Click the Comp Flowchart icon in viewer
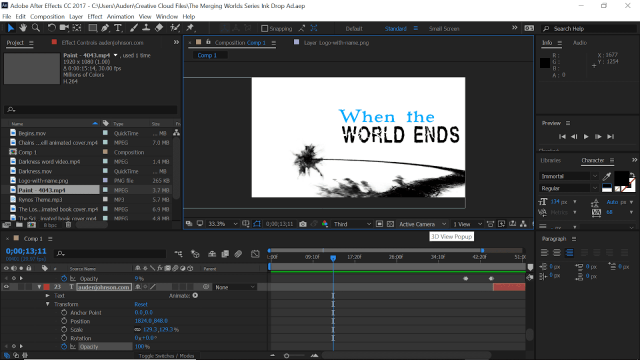 tap(523, 224)
